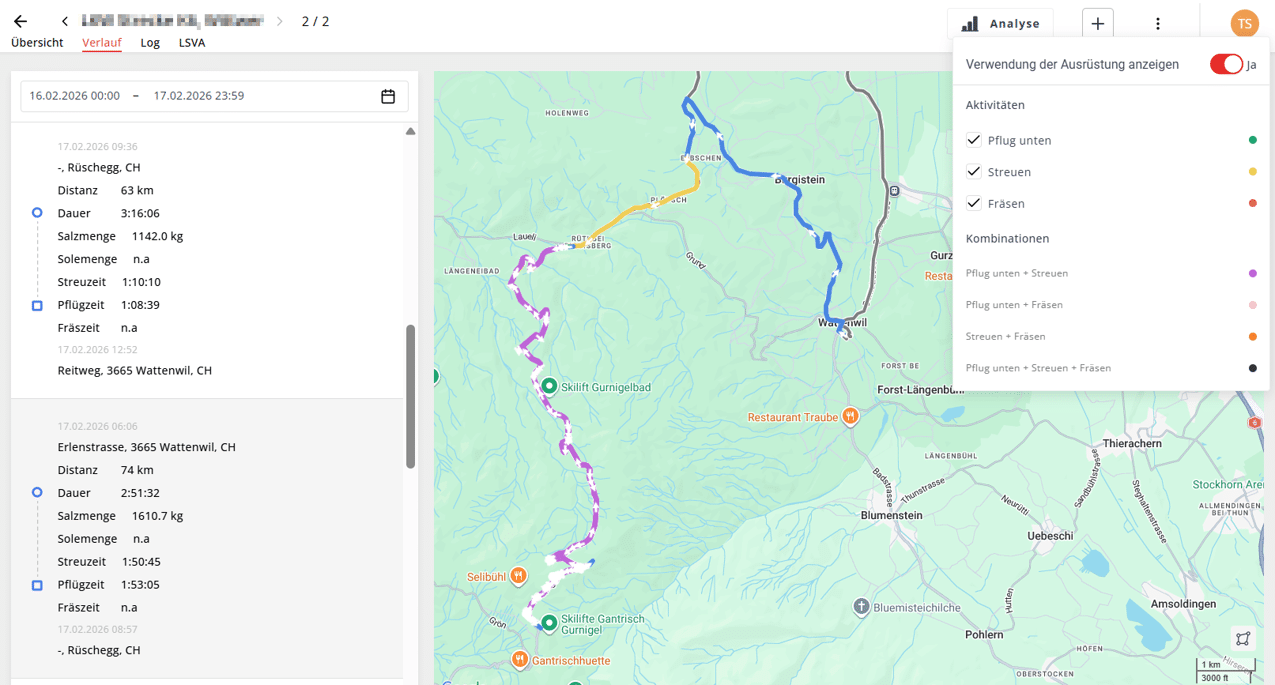Open the Analyse chart button
The width and height of the screenshot is (1275, 685).
tap(1000, 24)
